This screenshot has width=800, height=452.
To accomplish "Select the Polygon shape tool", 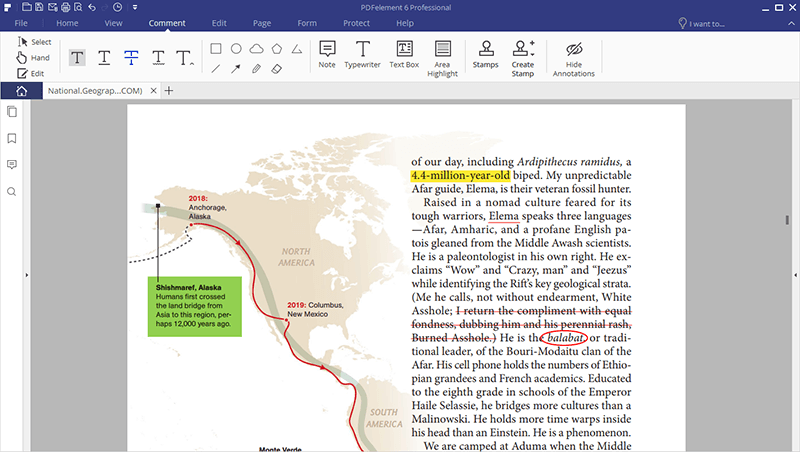I will pyautogui.click(x=277, y=48).
